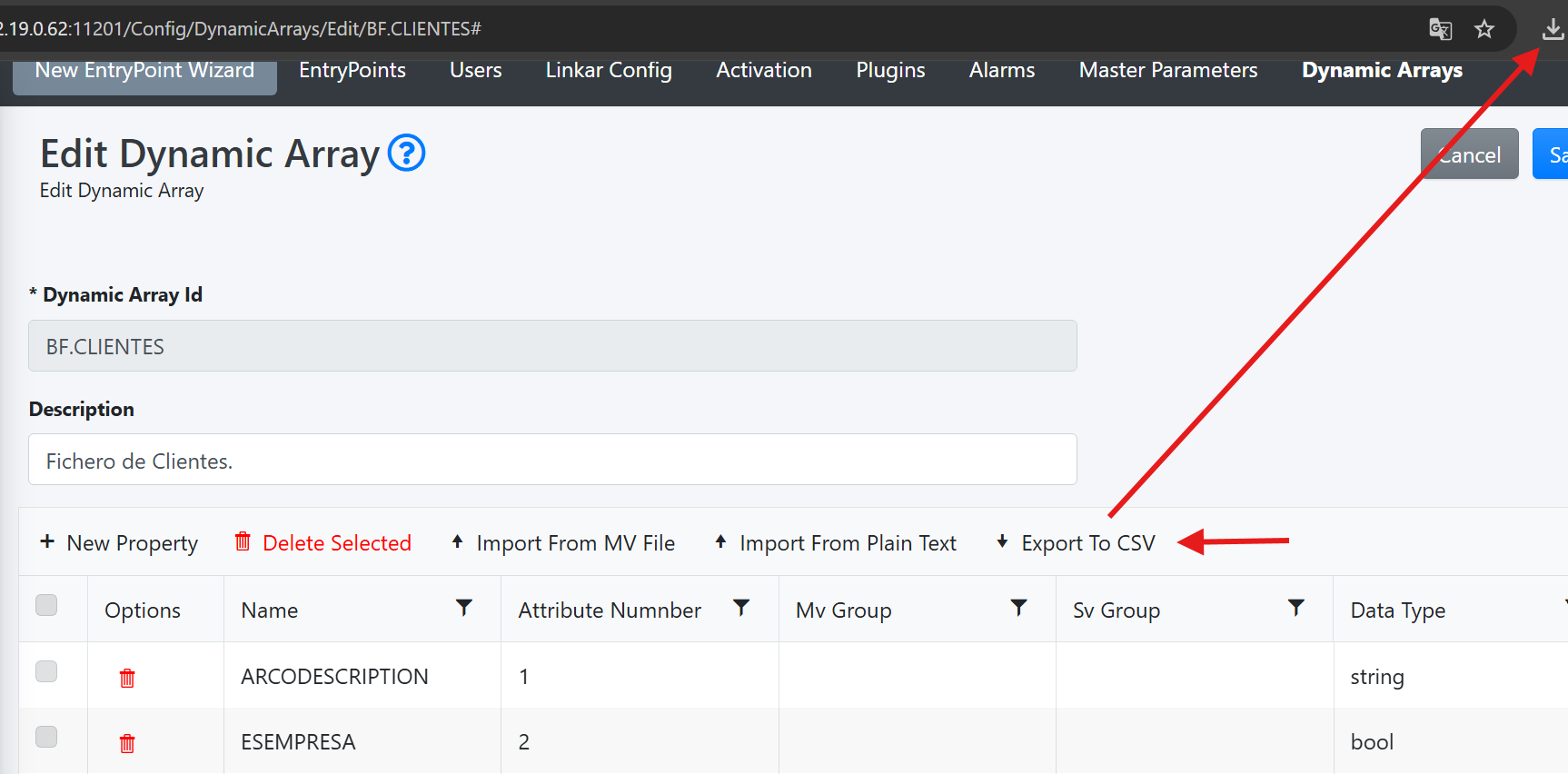Delete the ARCODESCRIPTION row via trash icon
Screen dimensions: 1568x774
coord(127,678)
